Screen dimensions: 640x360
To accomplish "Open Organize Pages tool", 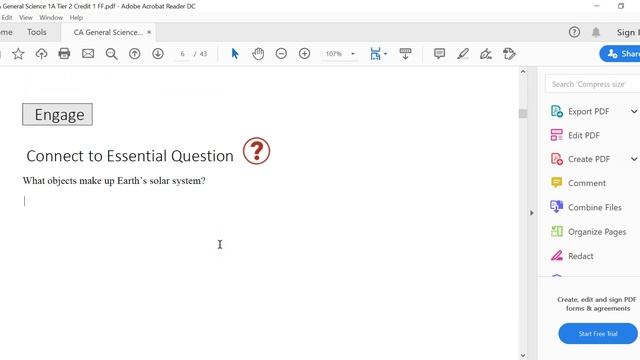I will coord(588,232).
